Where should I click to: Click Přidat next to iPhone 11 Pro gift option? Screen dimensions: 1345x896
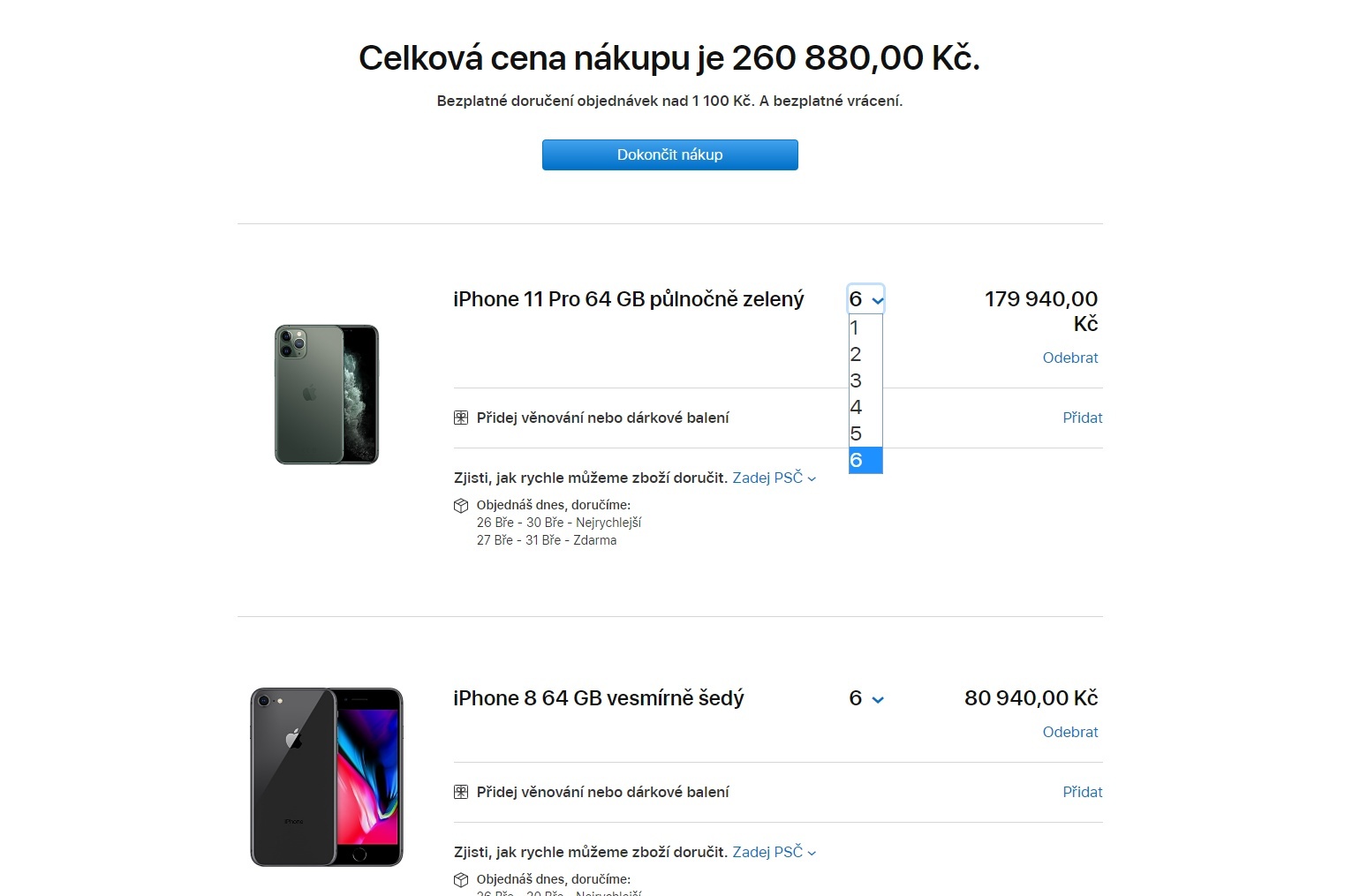click(x=1083, y=418)
